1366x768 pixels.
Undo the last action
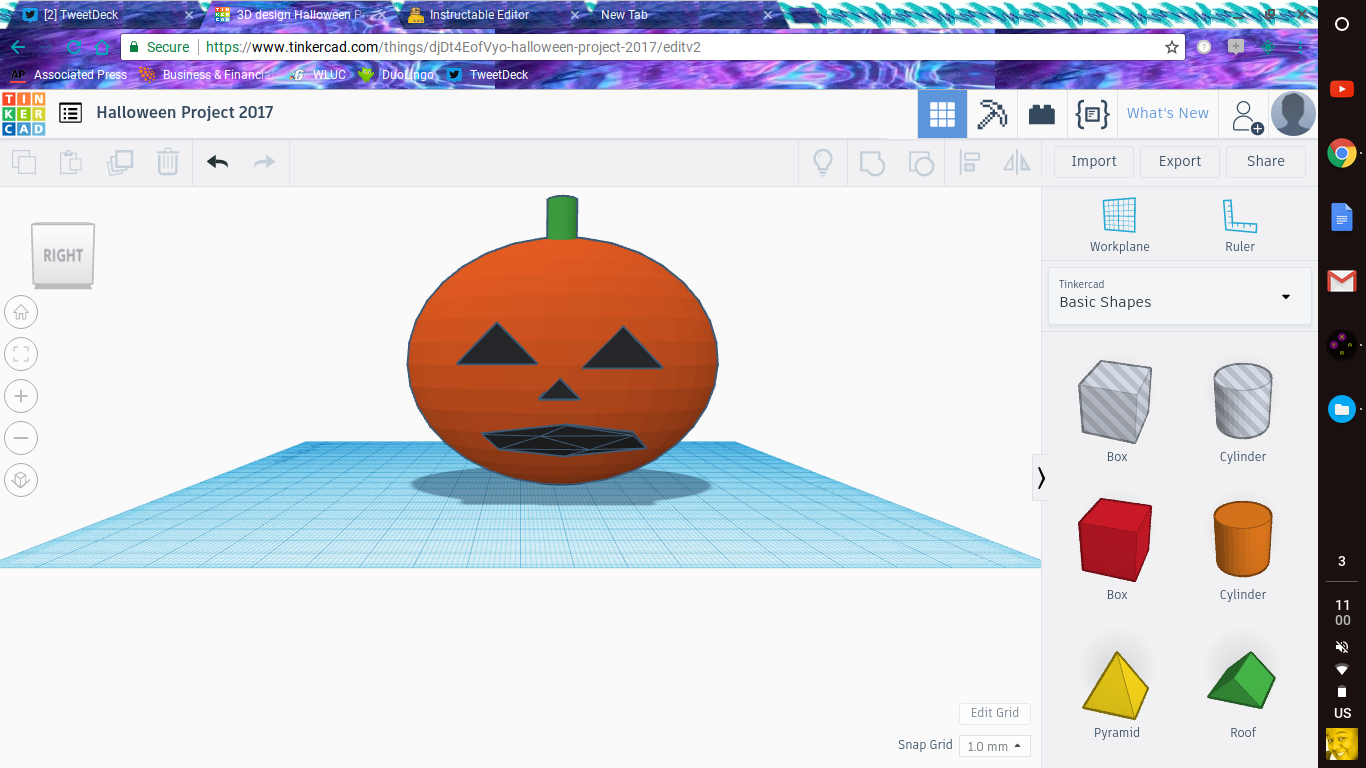[218, 162]
